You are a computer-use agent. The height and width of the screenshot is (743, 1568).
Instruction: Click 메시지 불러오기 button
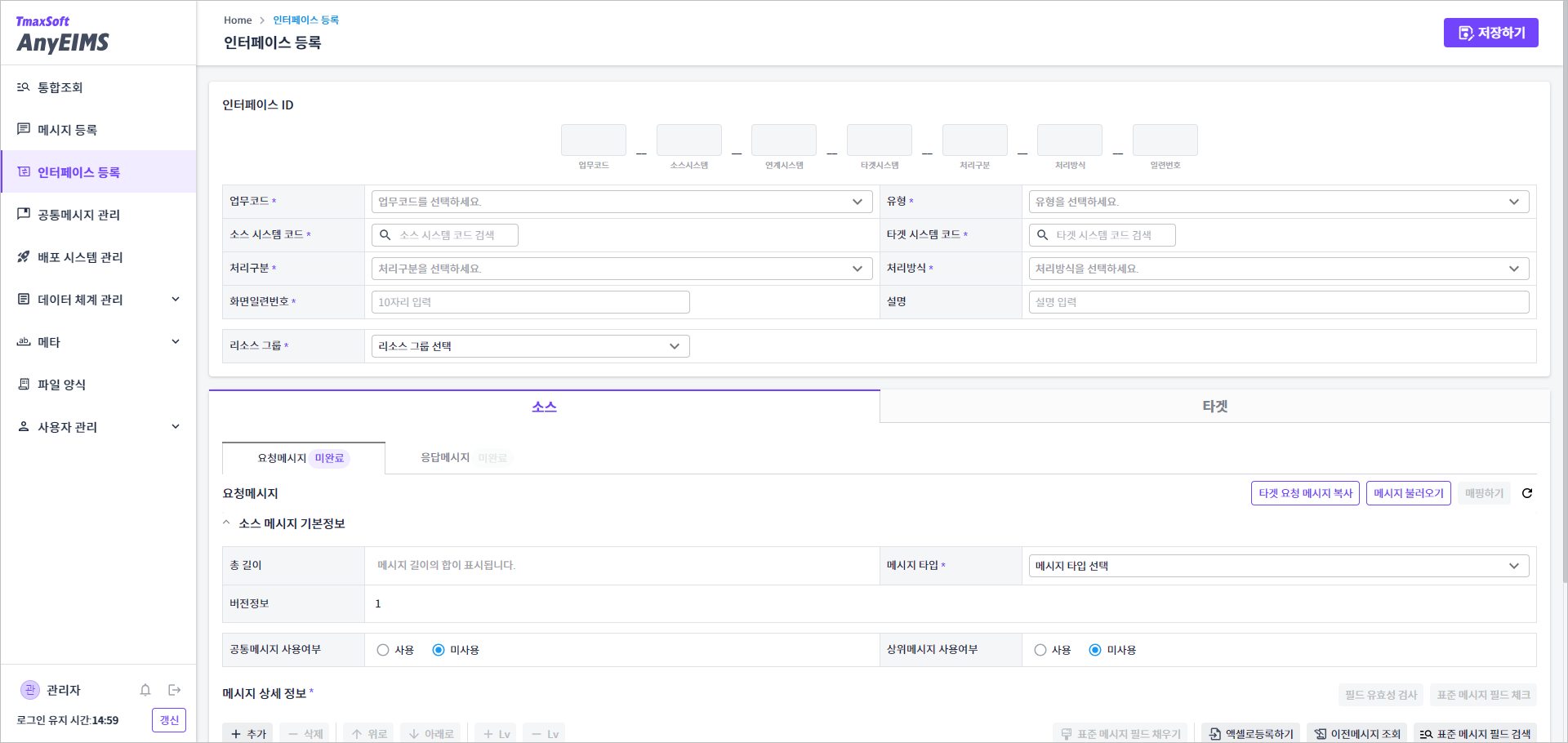tap(1409, 493)
